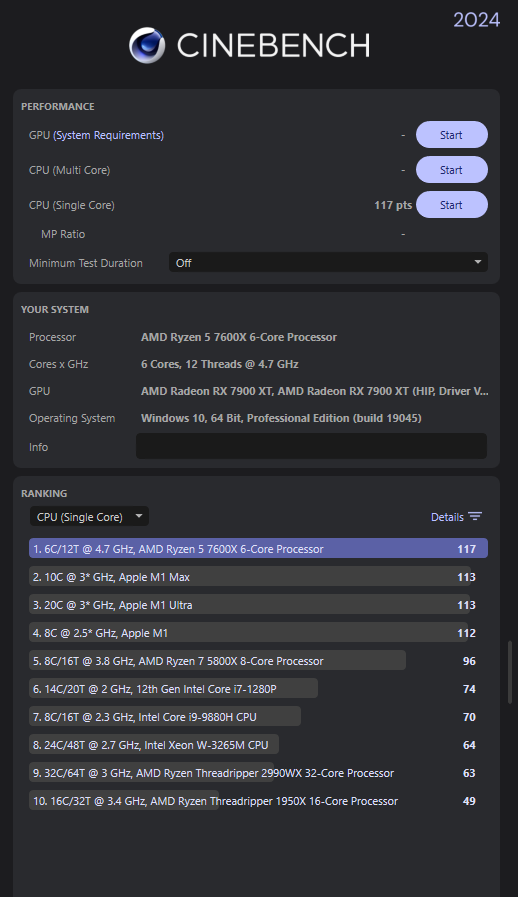This screenshot has height=897, width=518.
Task: Click the filter lines icon beside Details
Action: point(475,516)
